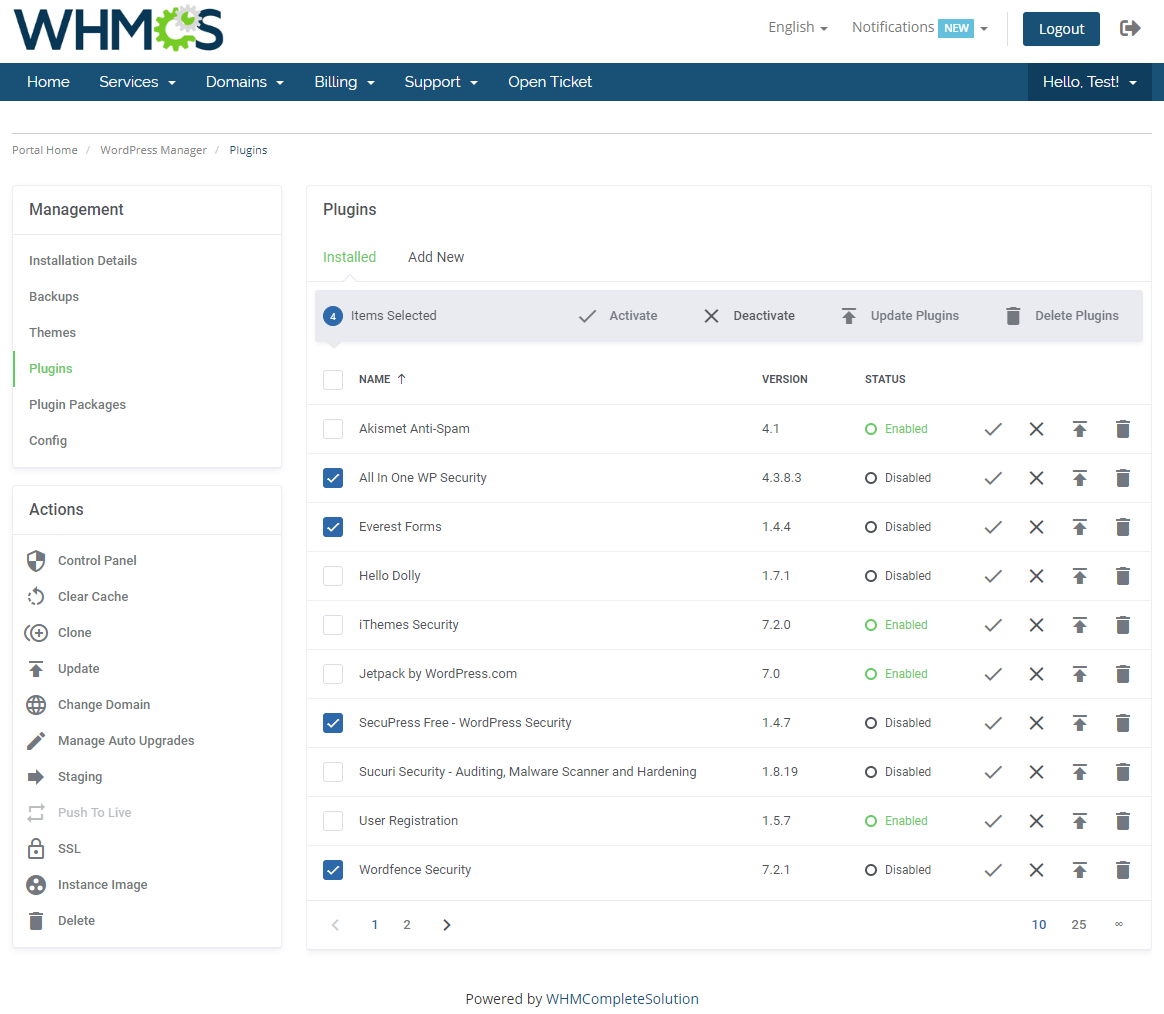This screenshot has height=1014, width=1164.
Task: Check the Jetpack by WordPress.com checkbox
Action: pos(332,673)
